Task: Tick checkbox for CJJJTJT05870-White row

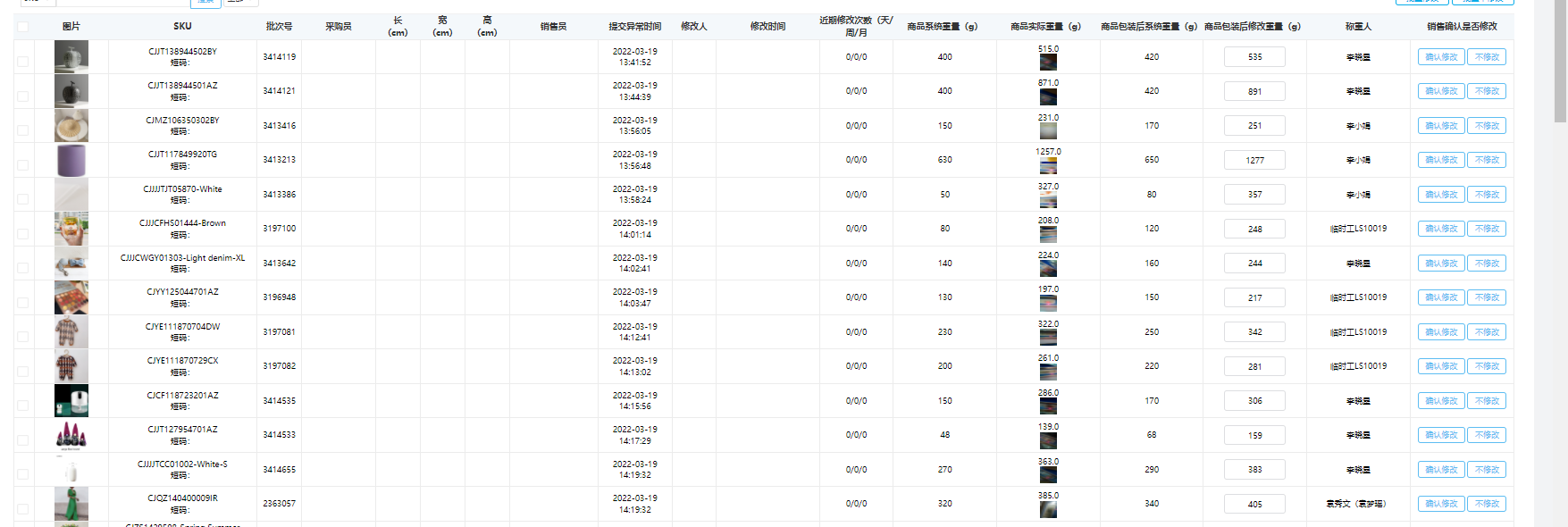Action: point(22,199)
